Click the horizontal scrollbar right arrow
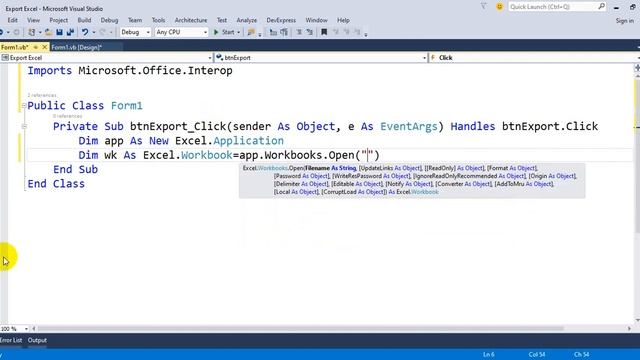The height and width of the screenshot is (360, 640). pyautogui.click(x=629, y=329)
